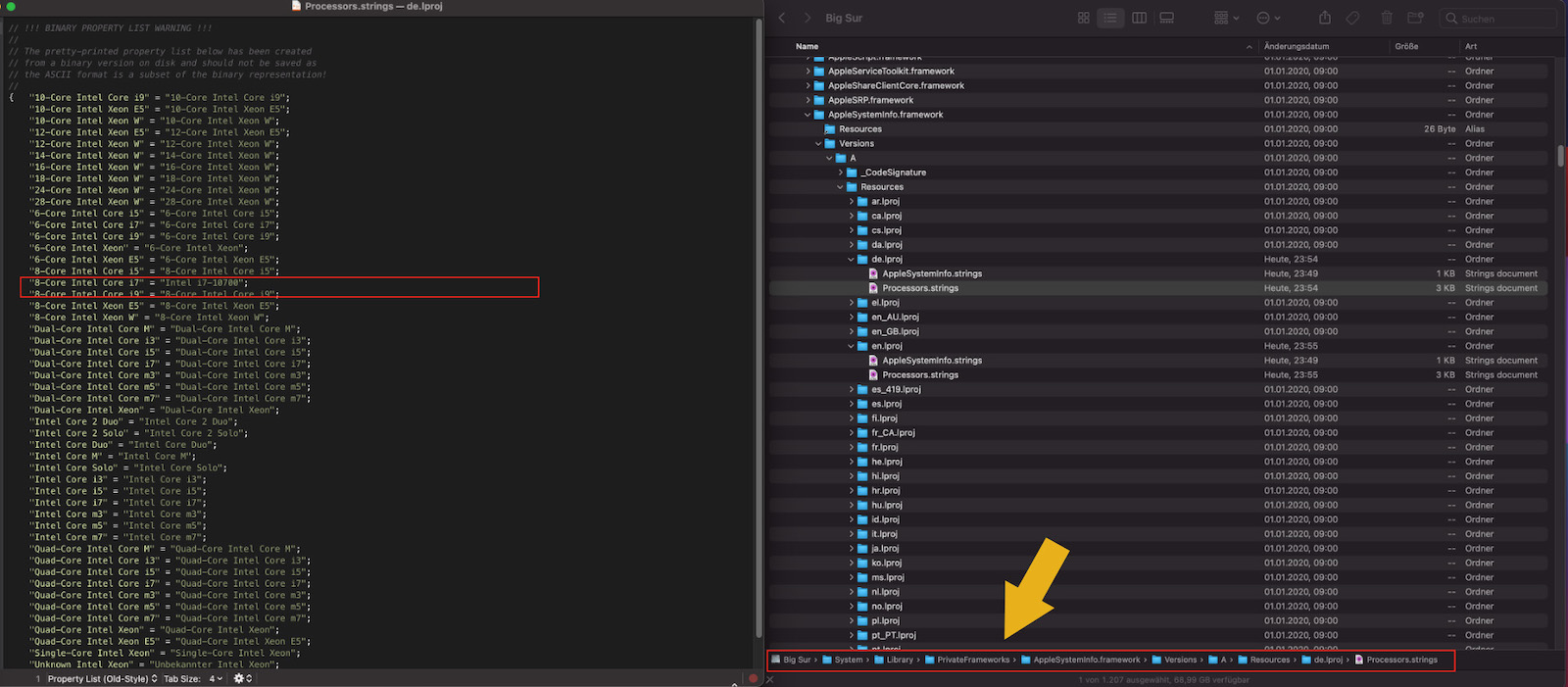Select the en_GB.lproj folder icon
1568x687 pixels.
(862, 332)
